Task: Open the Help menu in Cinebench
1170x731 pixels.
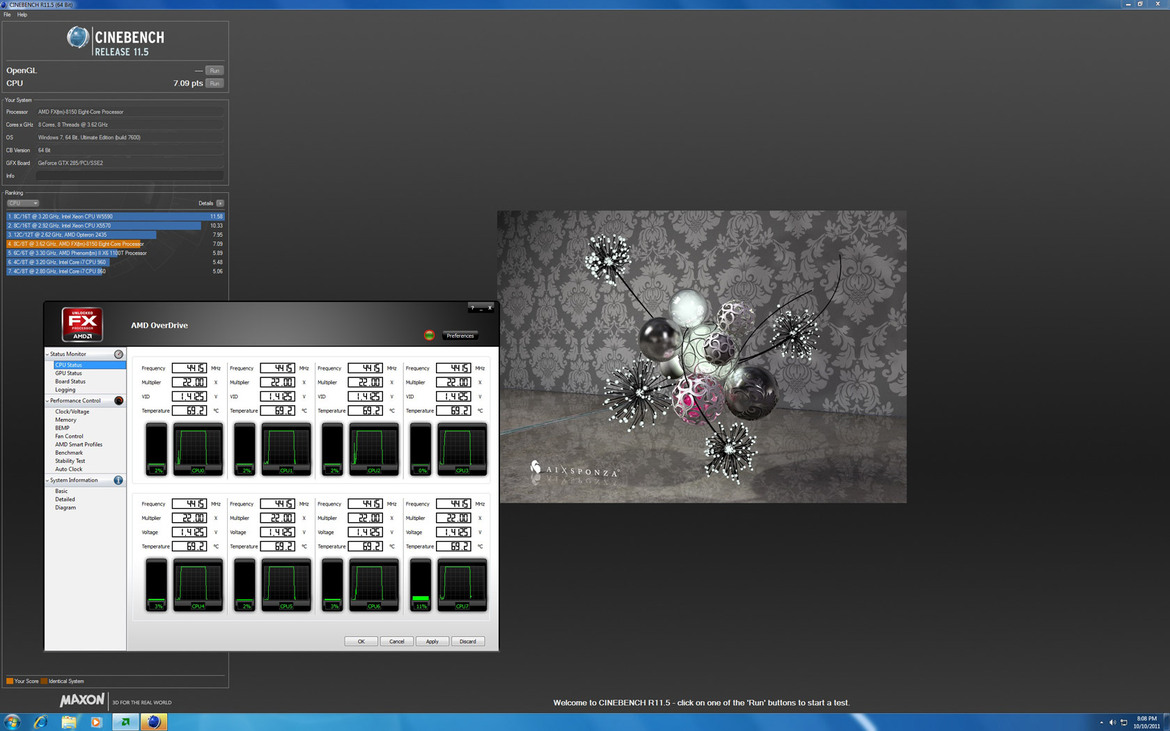Action: tap(22, 14)
